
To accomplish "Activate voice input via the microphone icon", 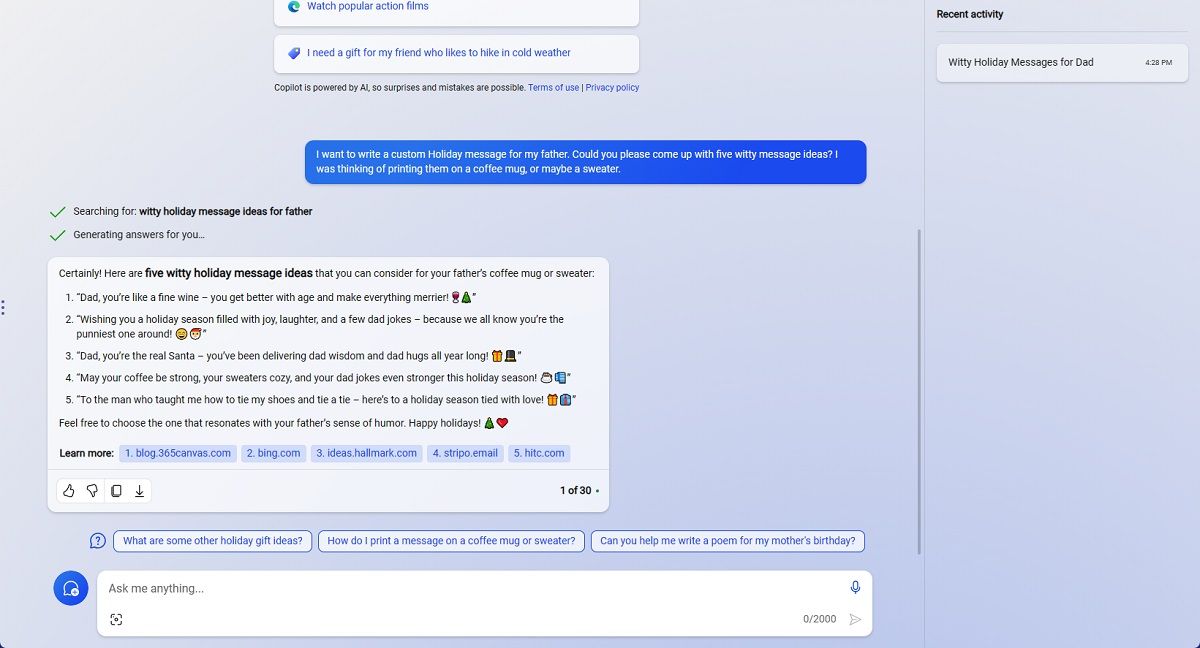I will (855, 587).
